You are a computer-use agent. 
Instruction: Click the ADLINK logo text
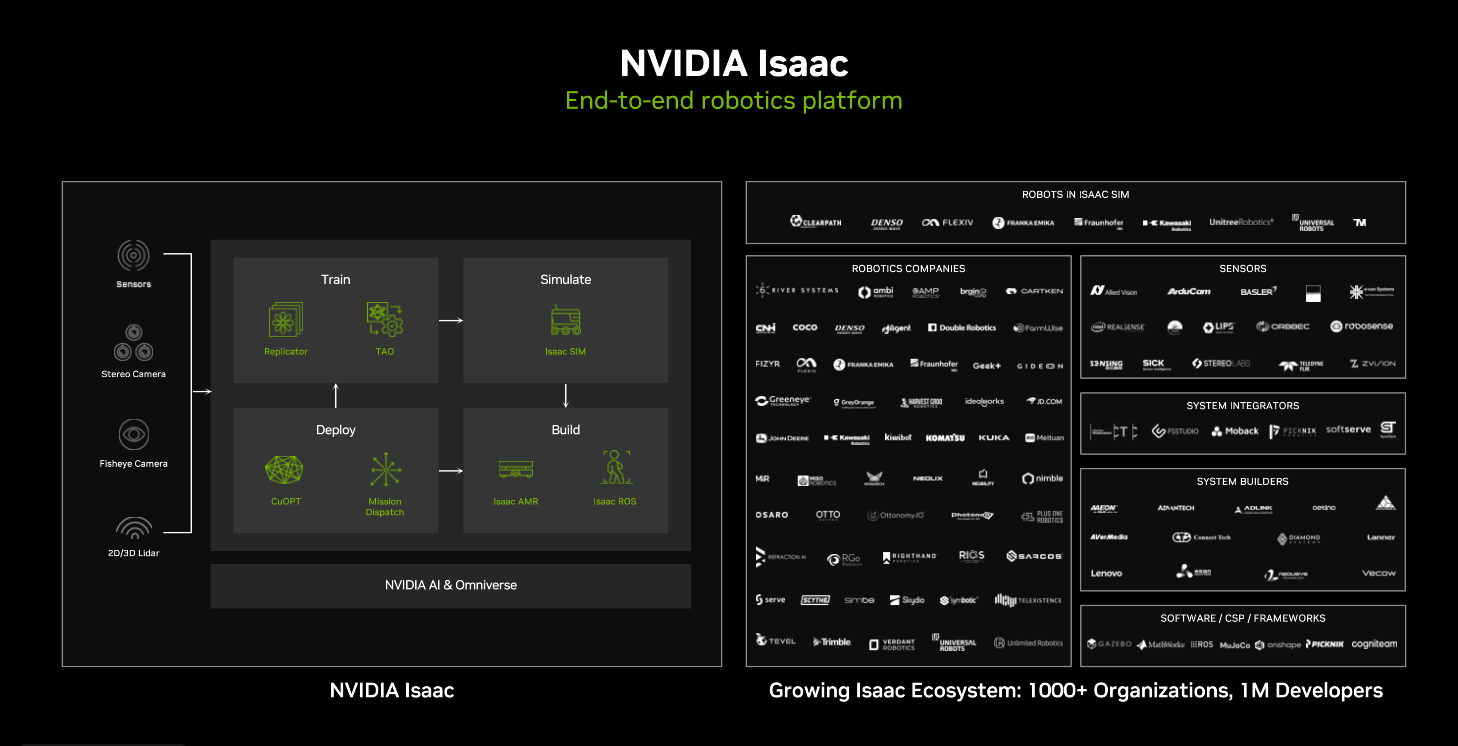coord(1253,508)
